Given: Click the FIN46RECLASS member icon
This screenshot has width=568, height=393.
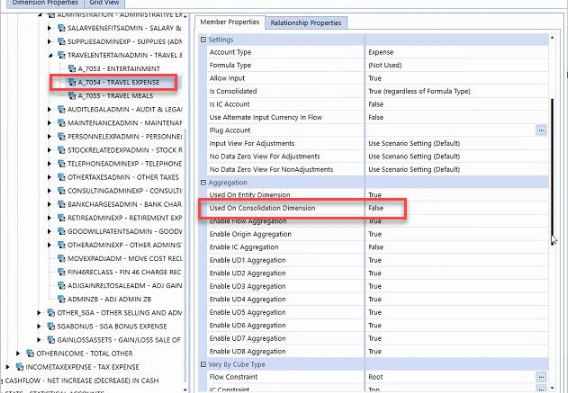Looking at the screenshot, I should (x=62, y=272).
